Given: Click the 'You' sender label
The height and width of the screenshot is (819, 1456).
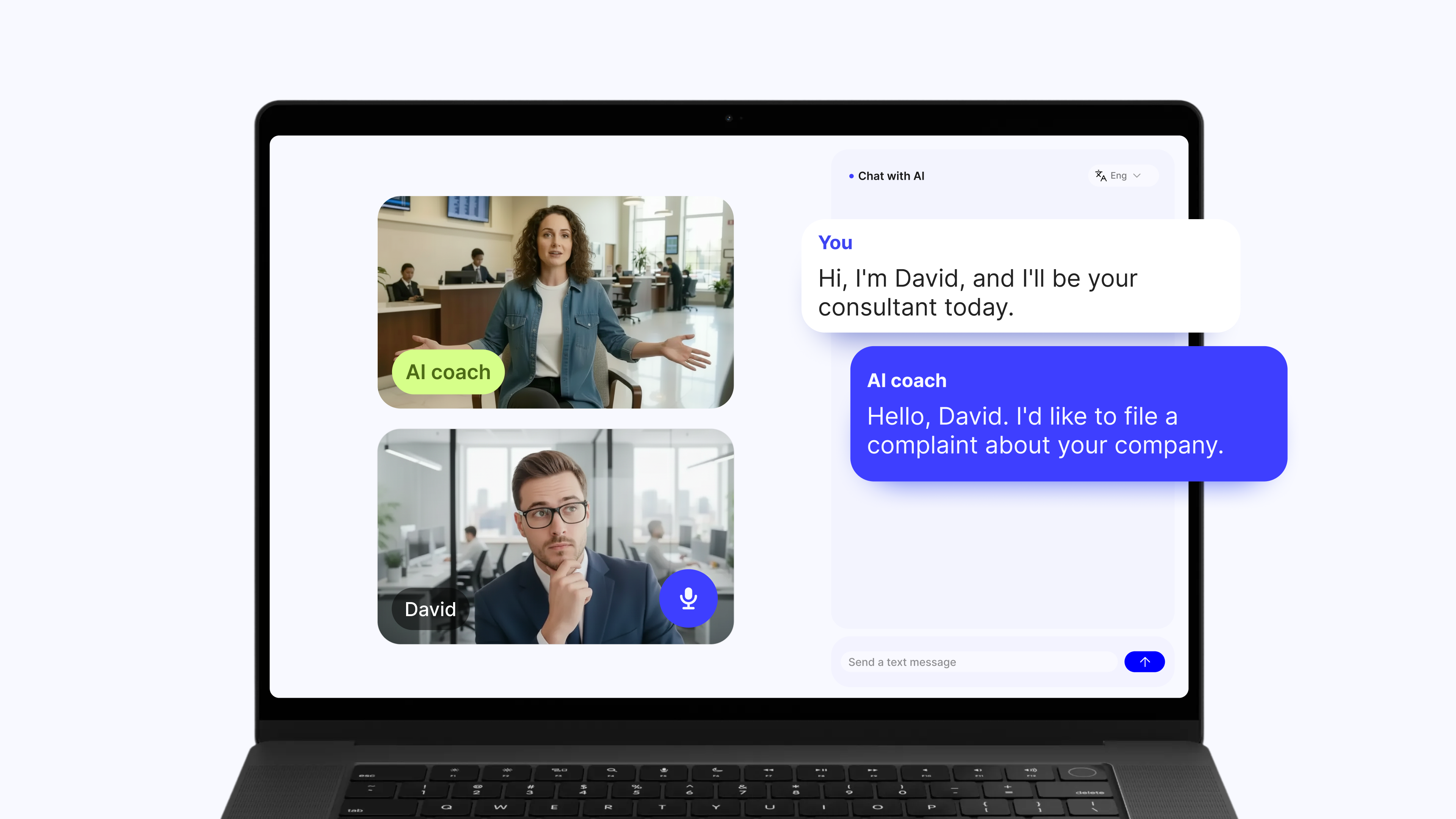Looking at the screenshot, I should pyautogui.click(x=835, y=243).
